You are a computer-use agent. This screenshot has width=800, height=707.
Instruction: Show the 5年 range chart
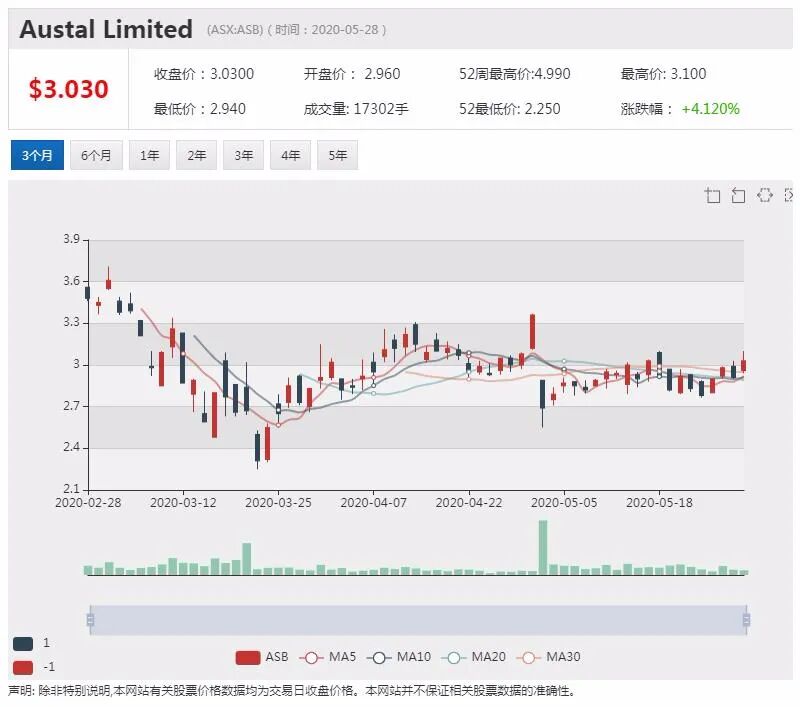pyautogui.click(x=337, y=155)
